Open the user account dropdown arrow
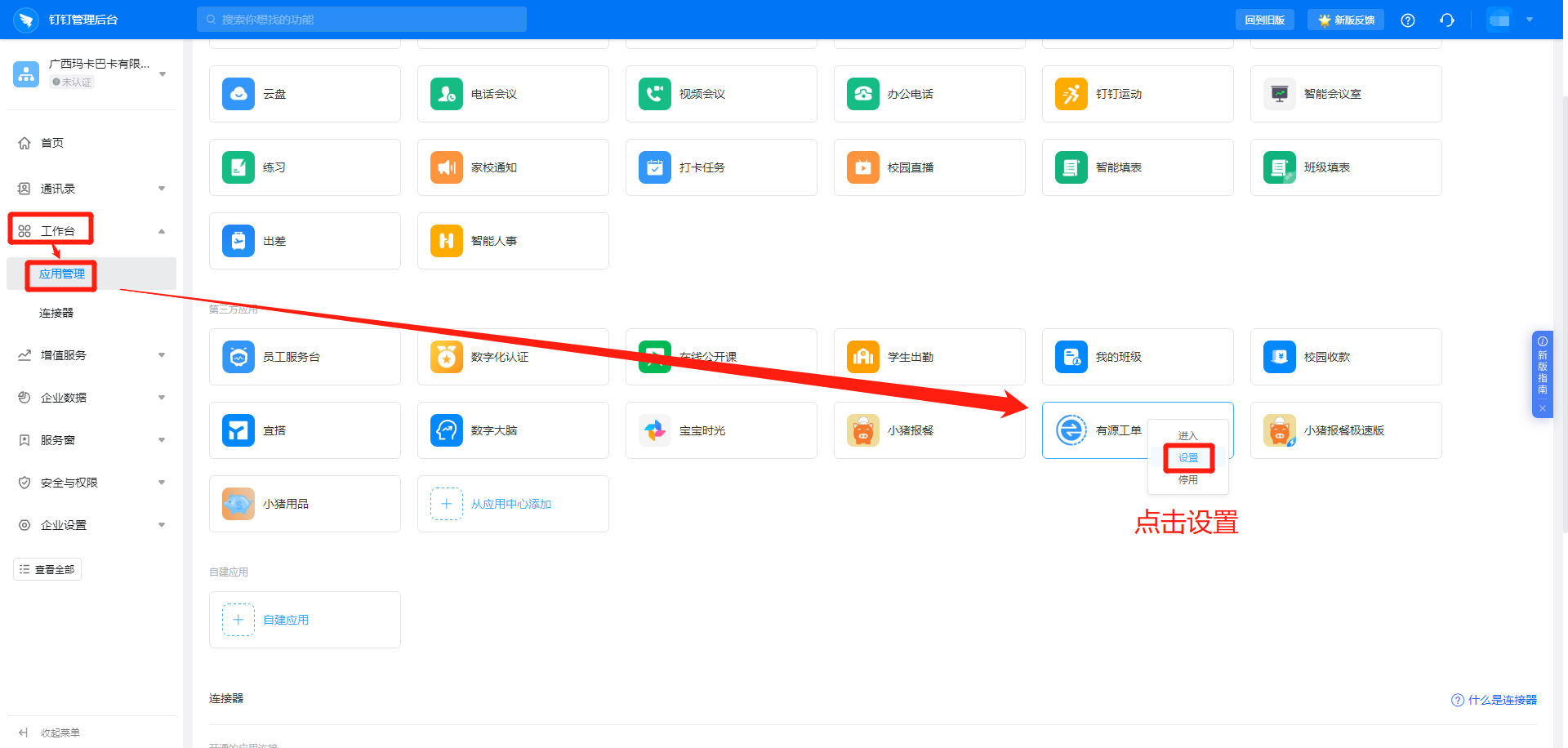This screenshot has width=1568, height=748. pos(1530,20)
